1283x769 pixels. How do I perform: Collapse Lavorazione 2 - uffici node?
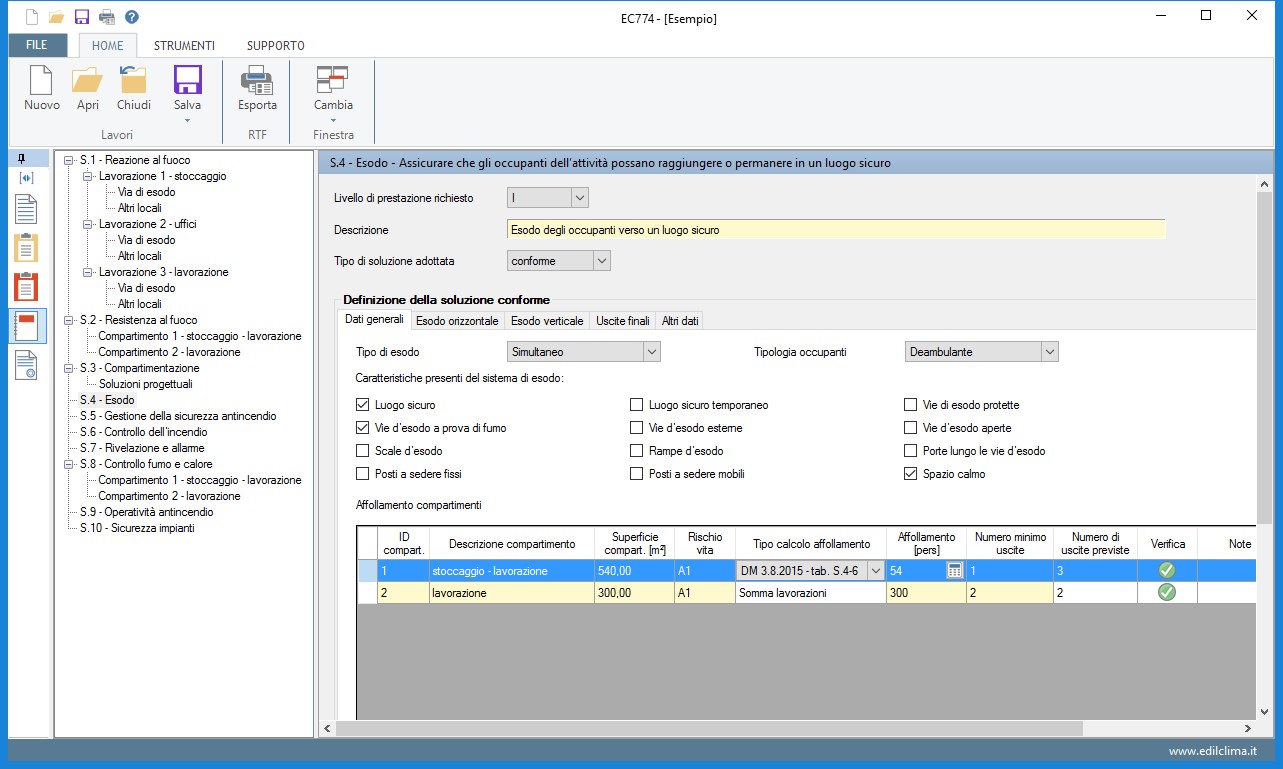point(87,224)
